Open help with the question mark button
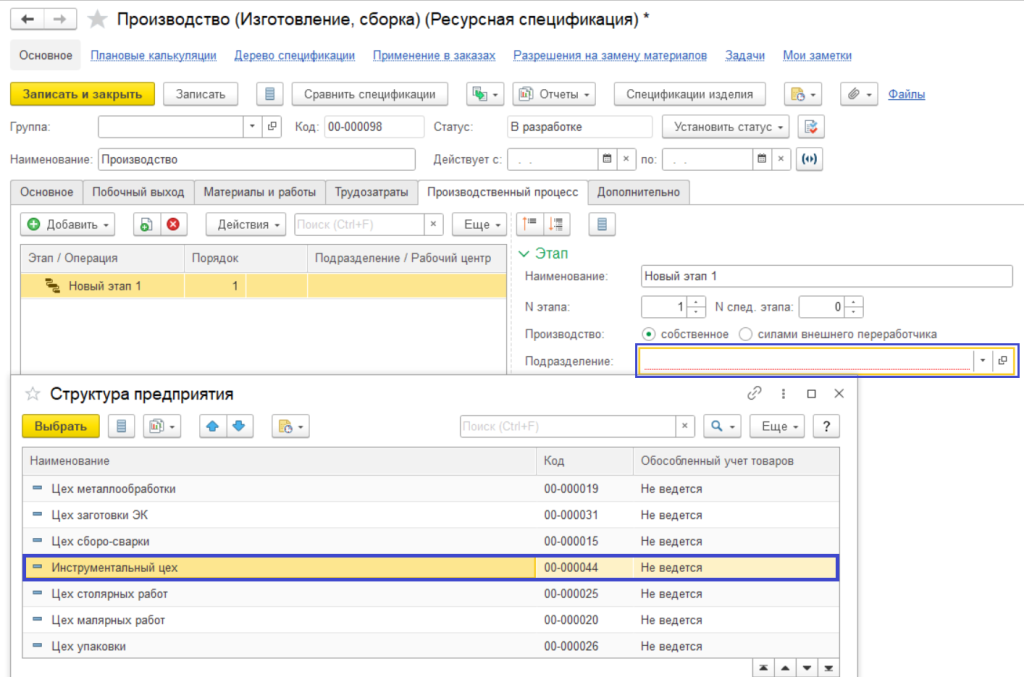1024x677 pixels. 826,426
